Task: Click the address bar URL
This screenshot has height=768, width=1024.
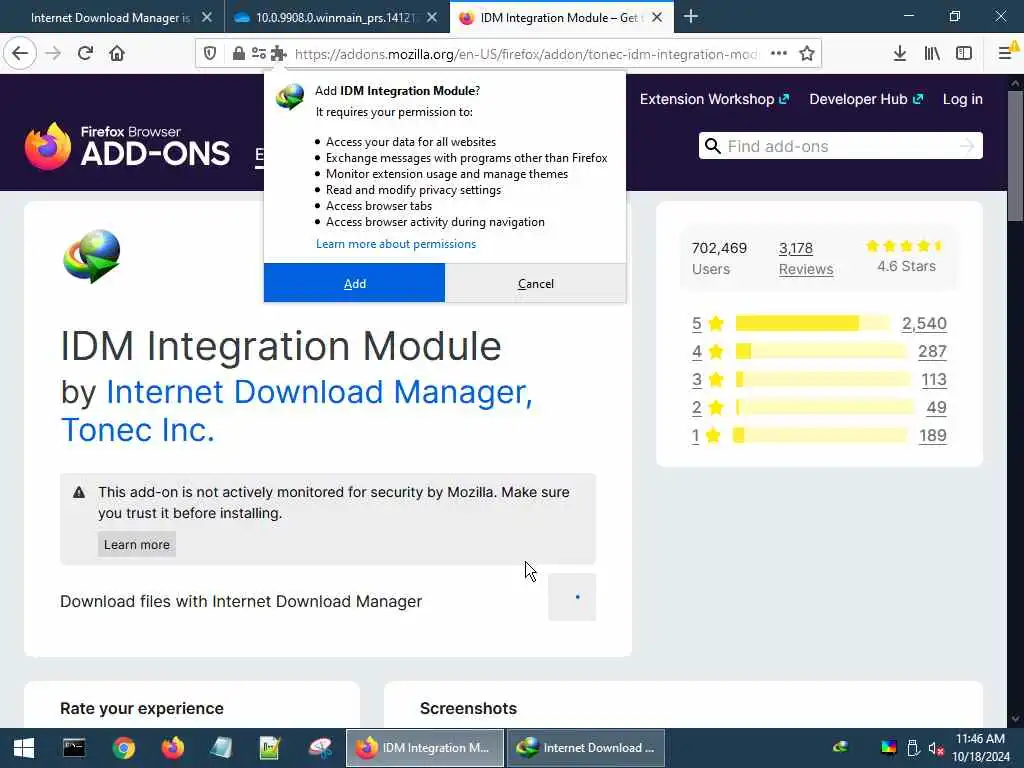Action: tap(526, 54)
